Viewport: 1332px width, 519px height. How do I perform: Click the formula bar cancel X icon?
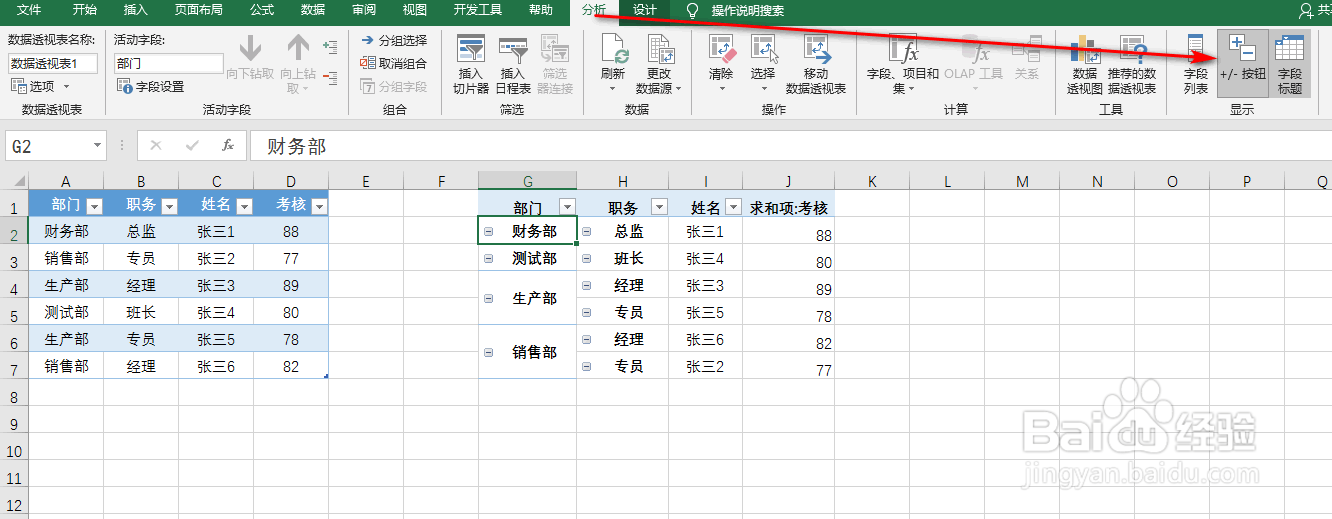(155, 146)
